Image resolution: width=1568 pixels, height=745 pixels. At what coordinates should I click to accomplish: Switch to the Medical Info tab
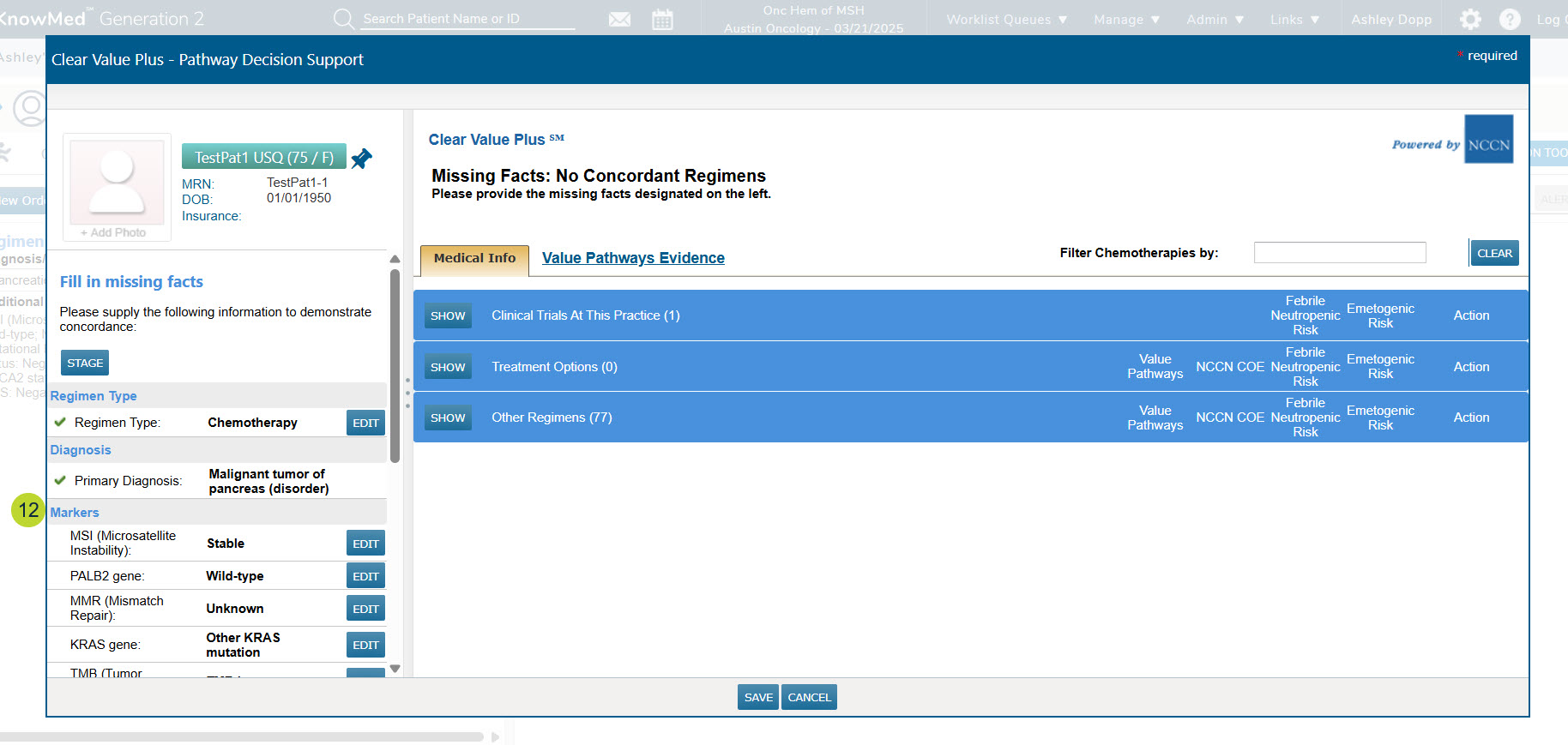pyautogui.click(x=474, y=259)
